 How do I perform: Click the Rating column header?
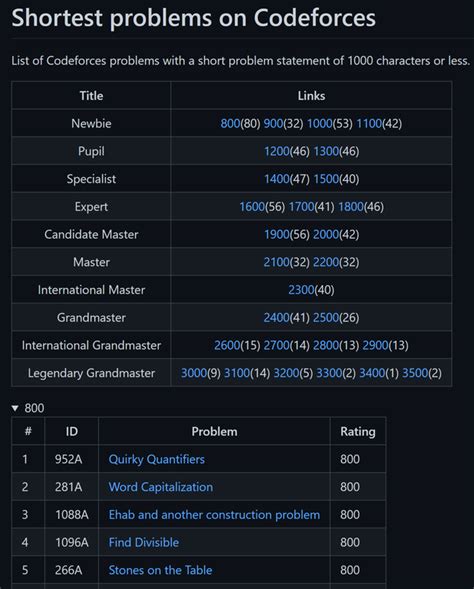358,432
